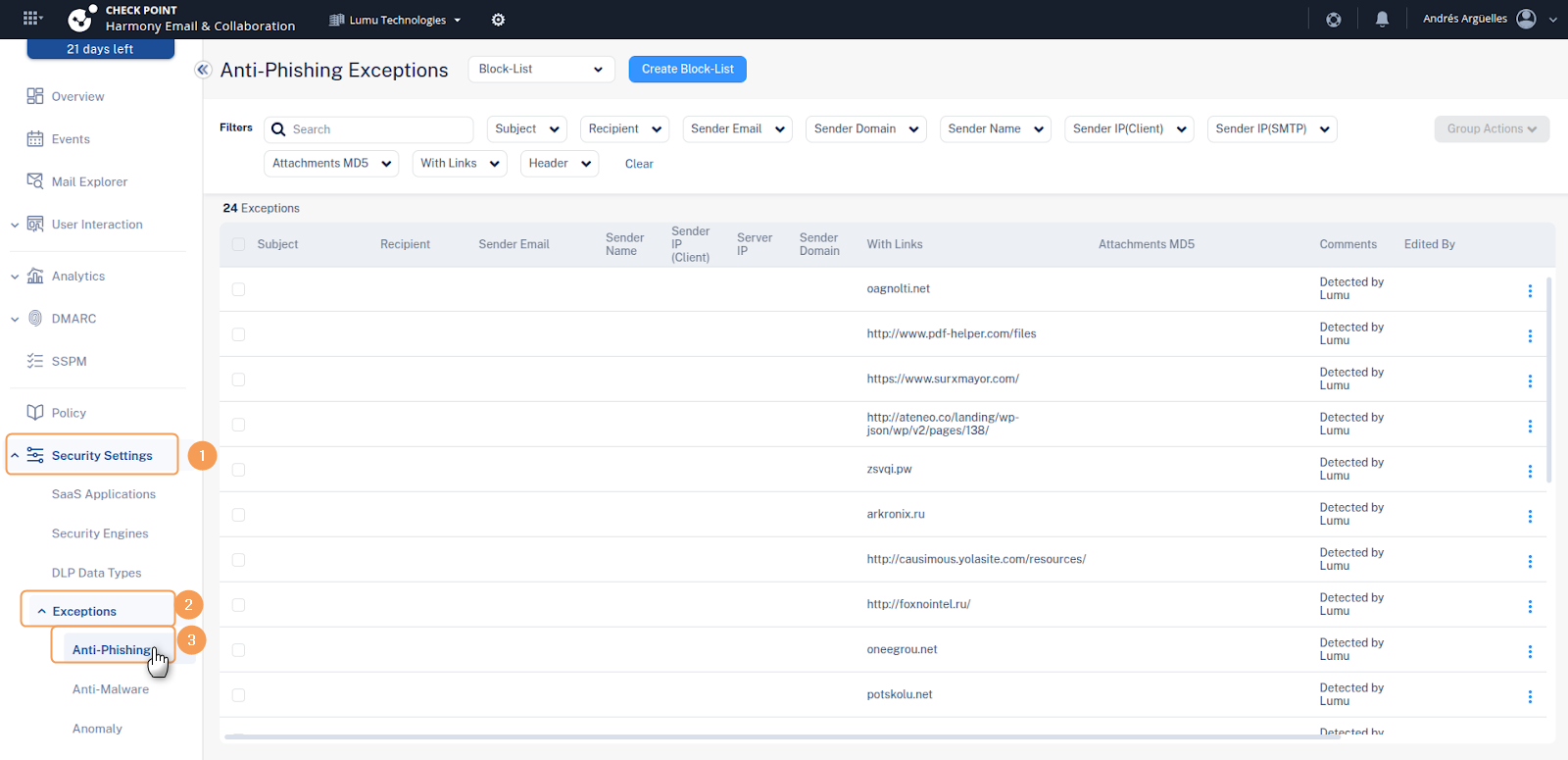Viewport: 1568px width, 760px height.
Task: Click the Mail Explorer sidebar icon
Action: [x=35, y=181]
